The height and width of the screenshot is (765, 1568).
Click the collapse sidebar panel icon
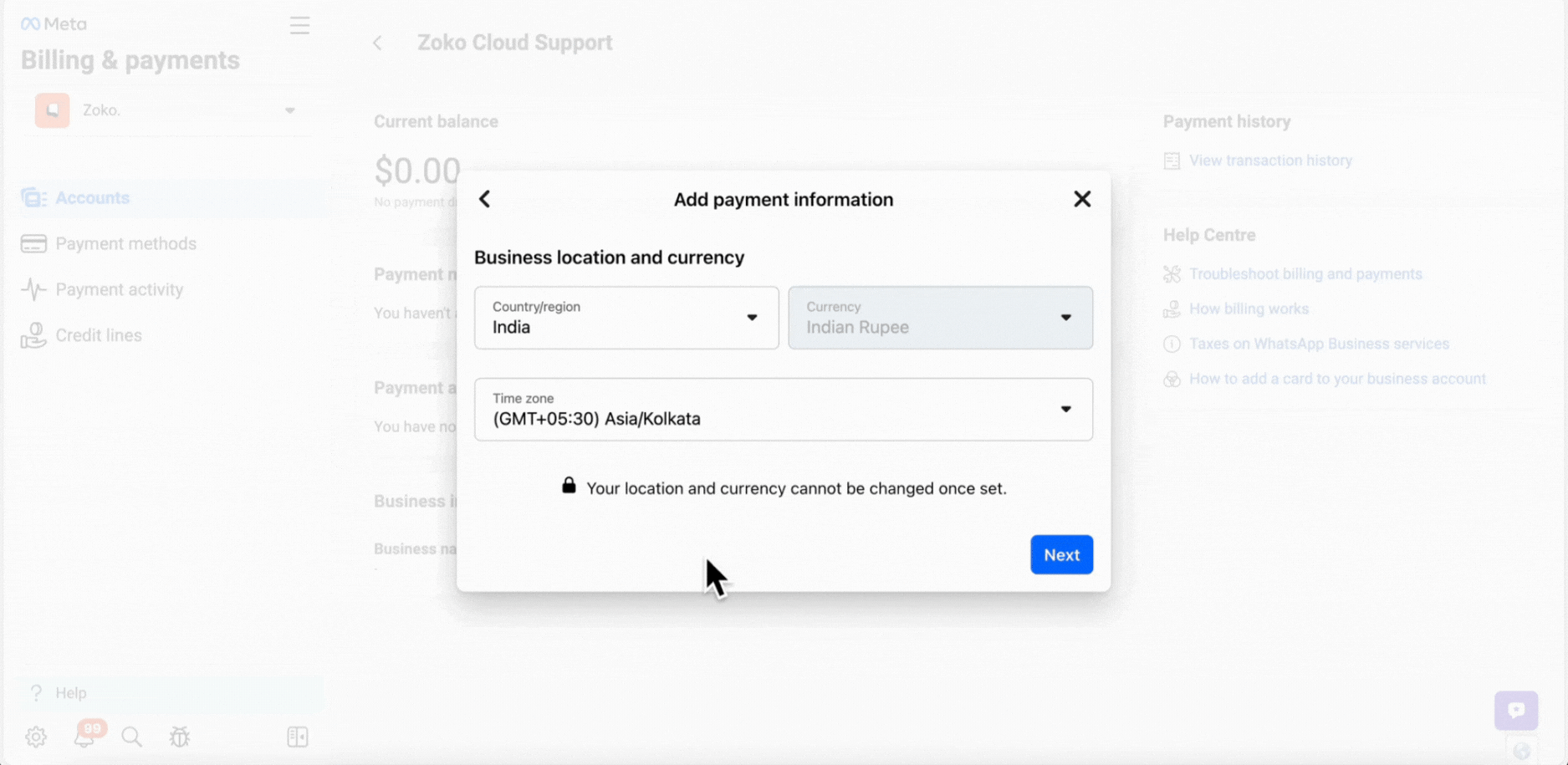(298, 737)
